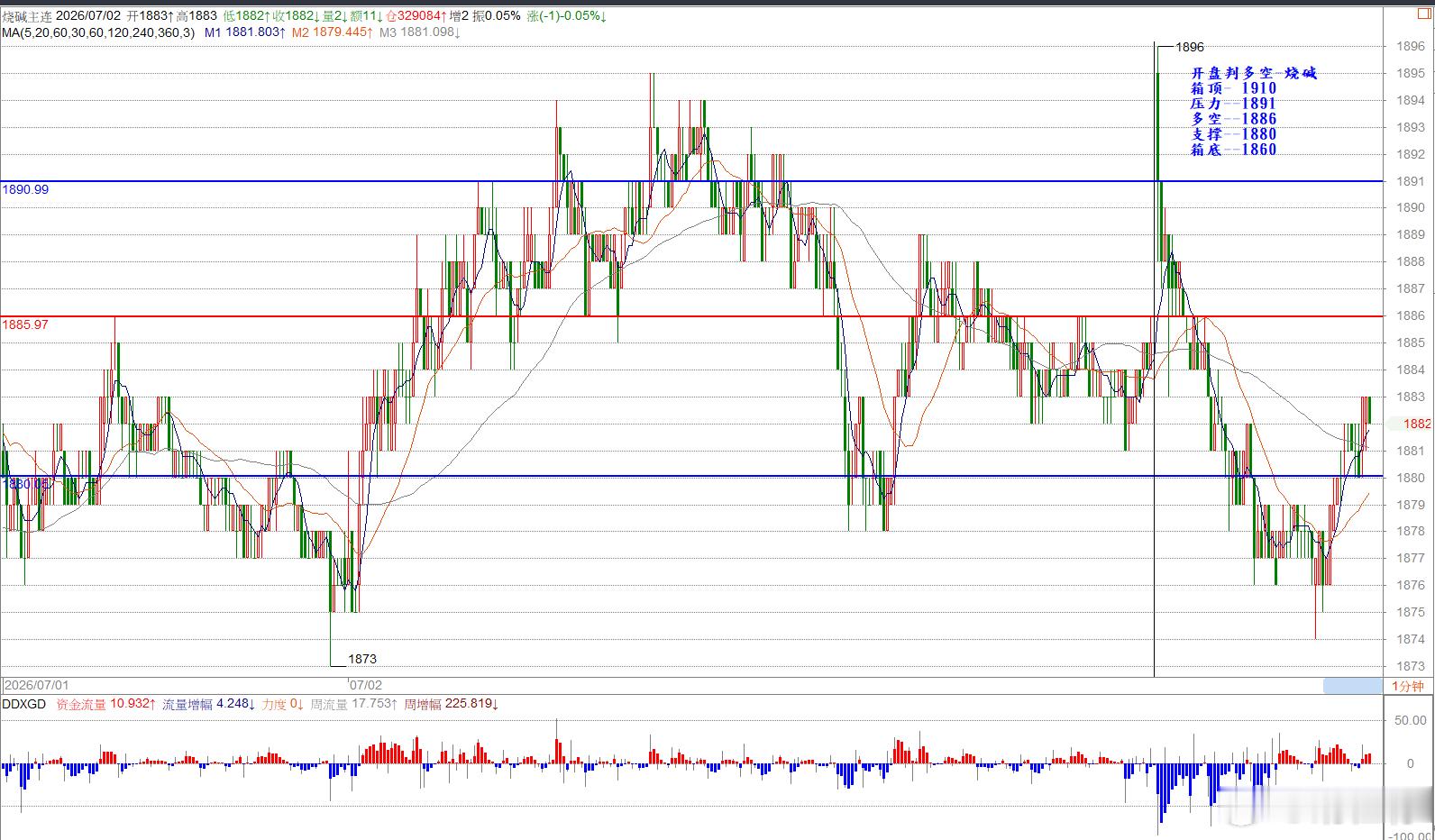The width and height of the screenshot is (1435, 840).
Task: Click the 仓329084 open interest value
Action: 416,16
